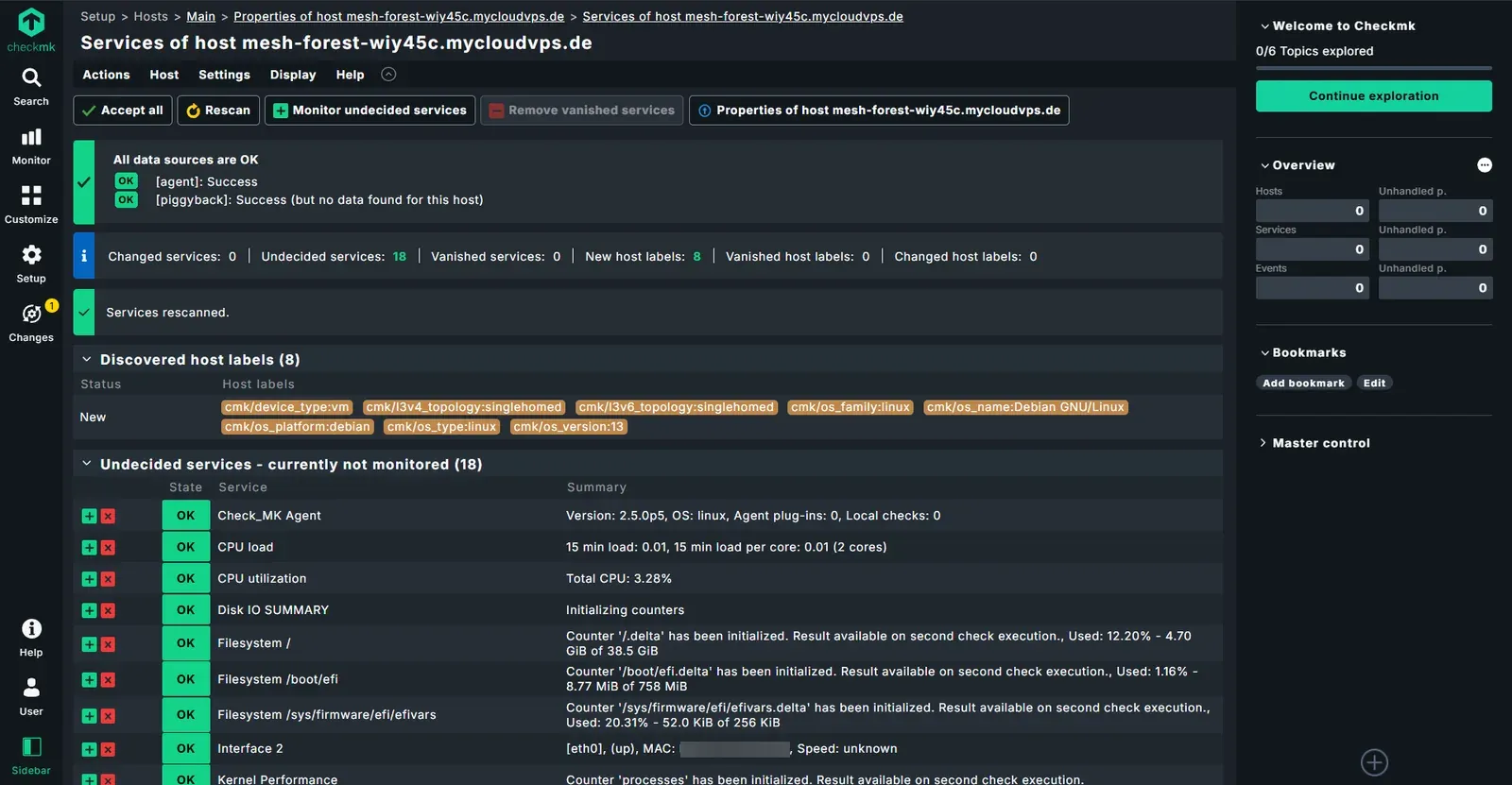Image resolution: width=1512 pixels, height=785 pixels.
Task: Add Filesystem / service to monitoring
Action: [x=89, y=644]
